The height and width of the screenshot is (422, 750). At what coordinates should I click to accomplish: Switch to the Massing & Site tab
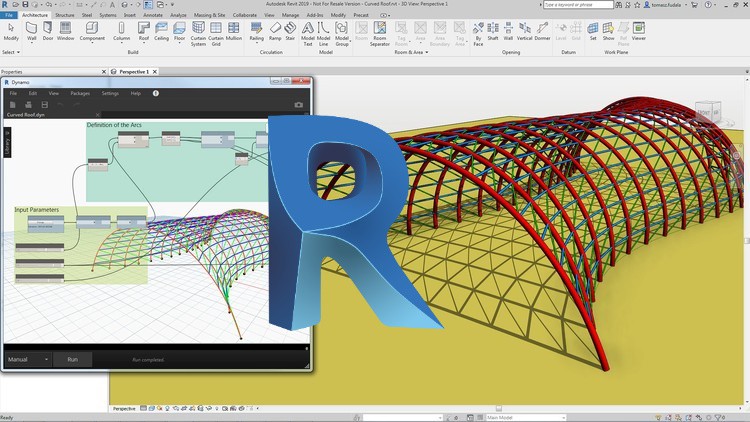(210, 15)
